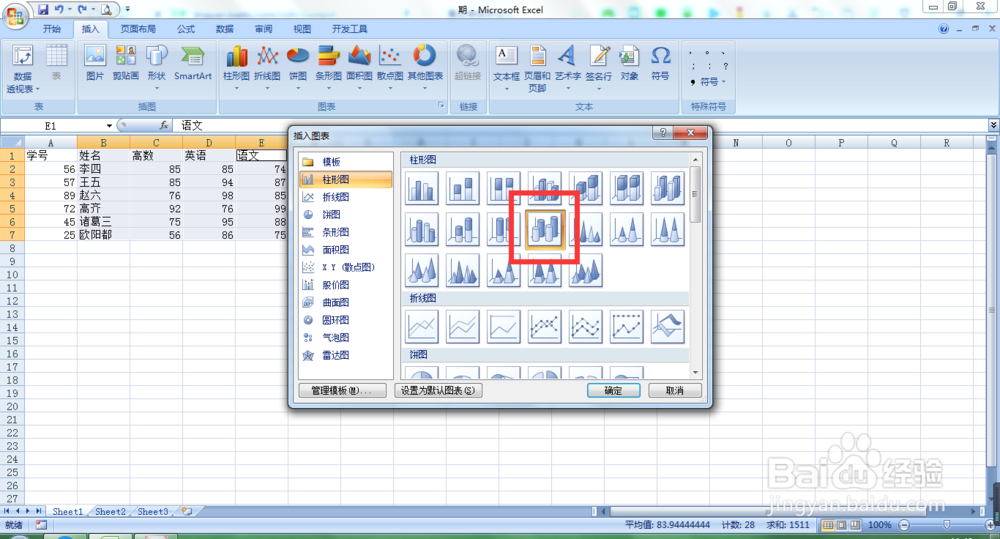Click inside the formula bar showing 语文

pyautogui.click(x=580, y=126)
